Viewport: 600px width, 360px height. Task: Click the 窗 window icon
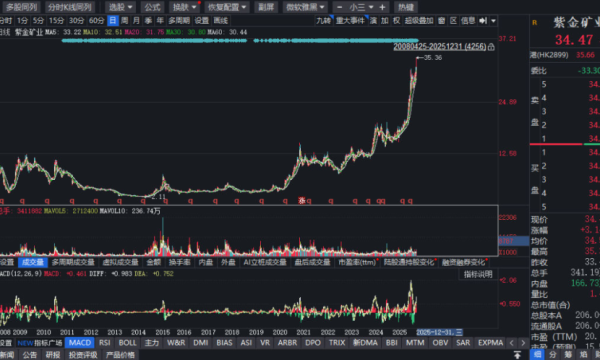click(x=442, y=20)
